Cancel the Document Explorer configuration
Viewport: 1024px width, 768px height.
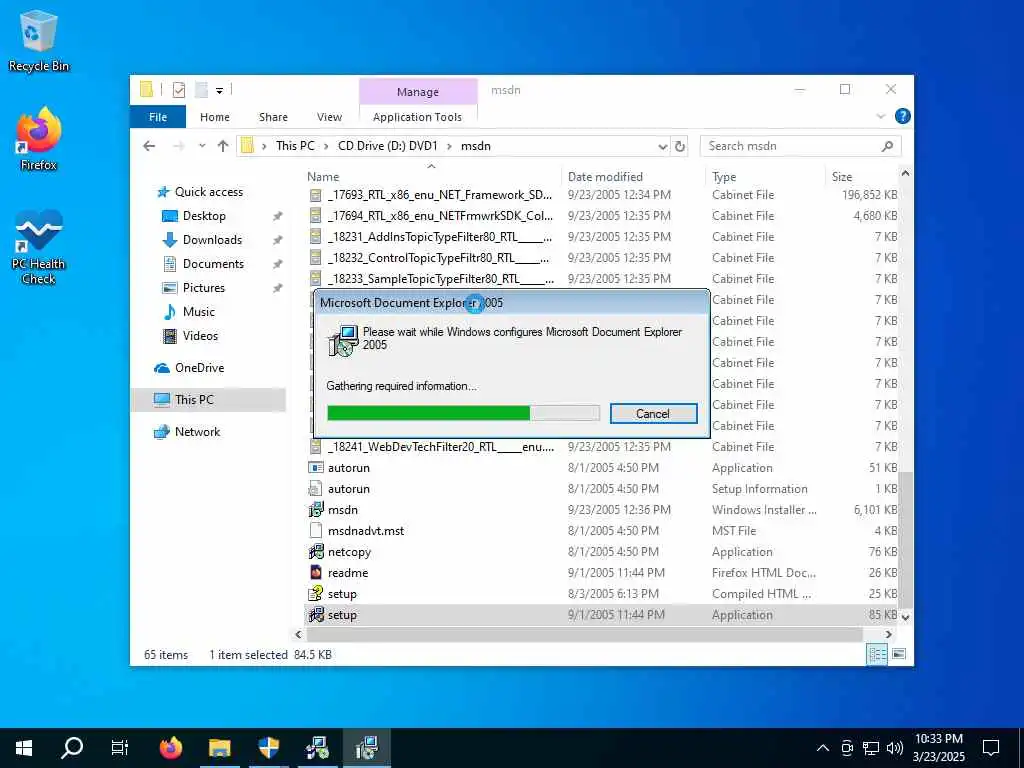coord(653,413)
